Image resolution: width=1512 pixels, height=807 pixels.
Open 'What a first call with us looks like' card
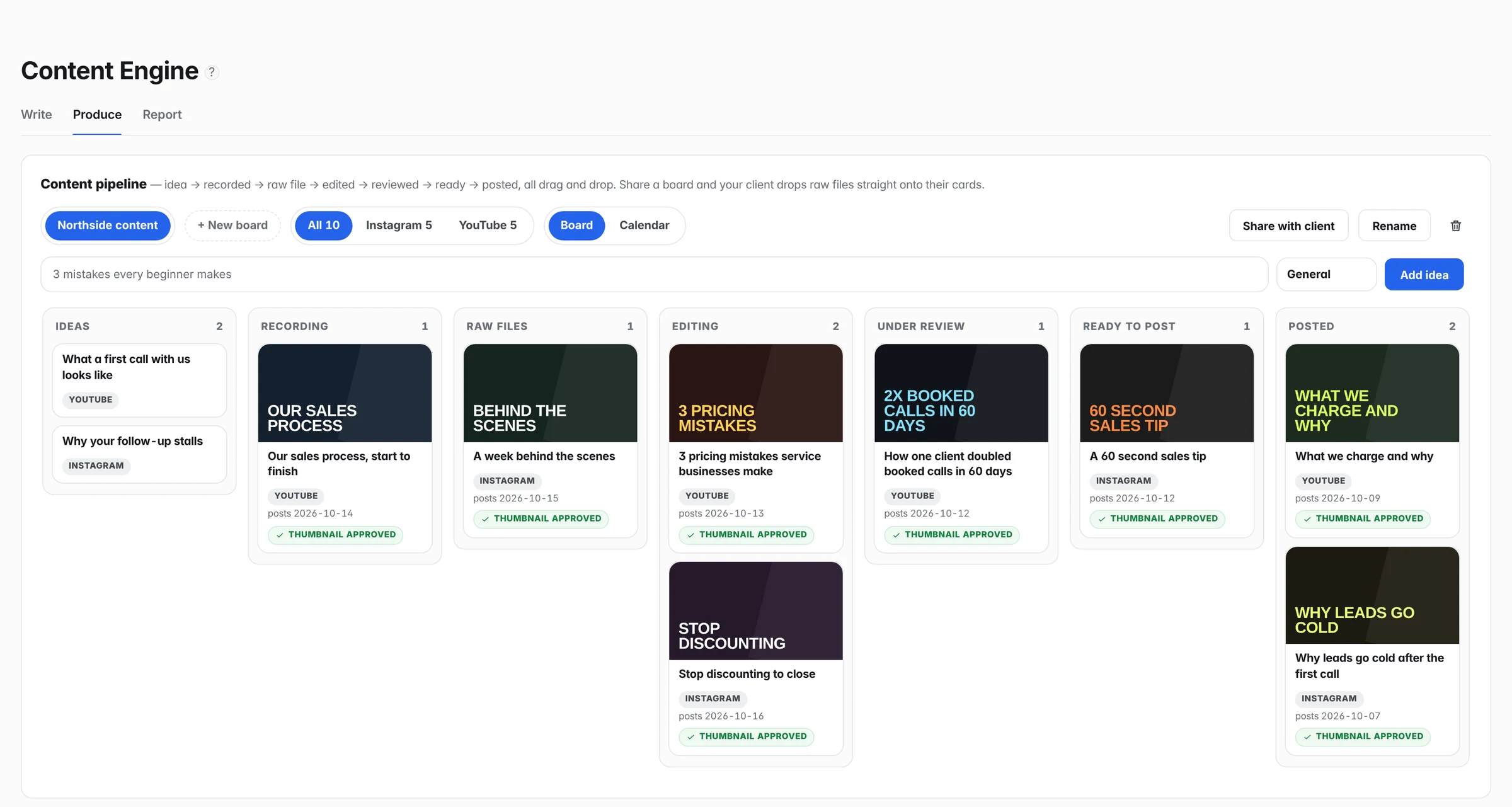click(x=139, y=380)
